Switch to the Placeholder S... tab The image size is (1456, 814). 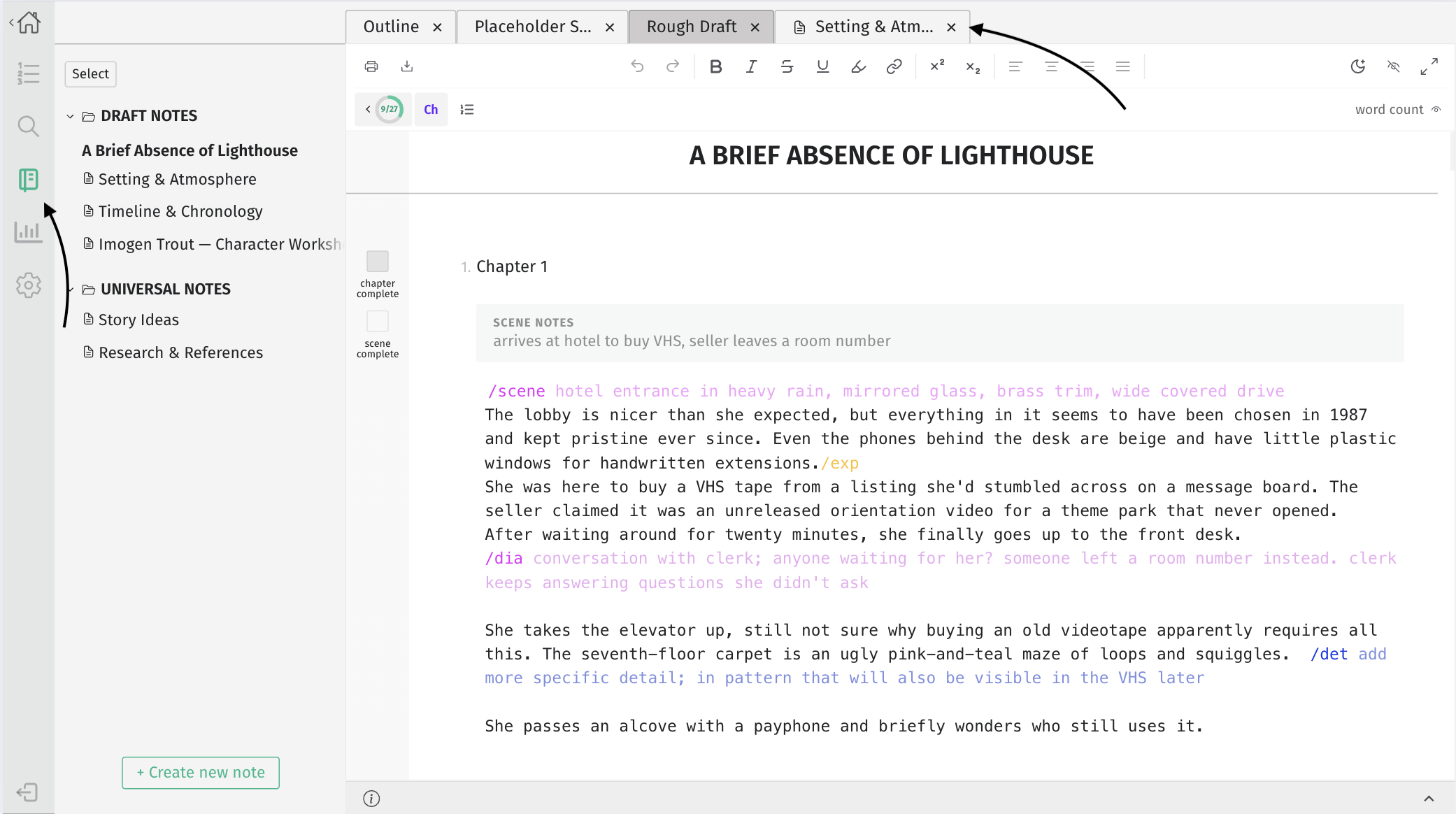point(533,27)
